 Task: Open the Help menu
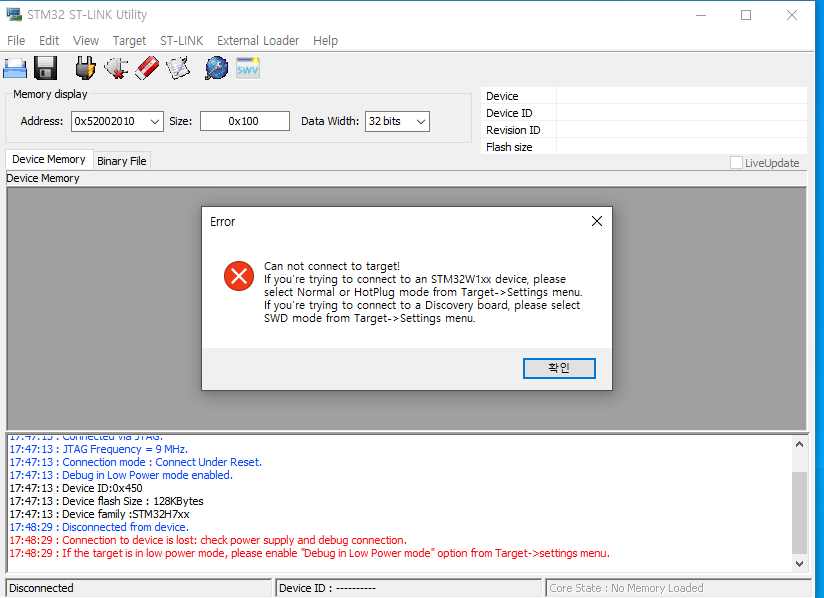325,40
